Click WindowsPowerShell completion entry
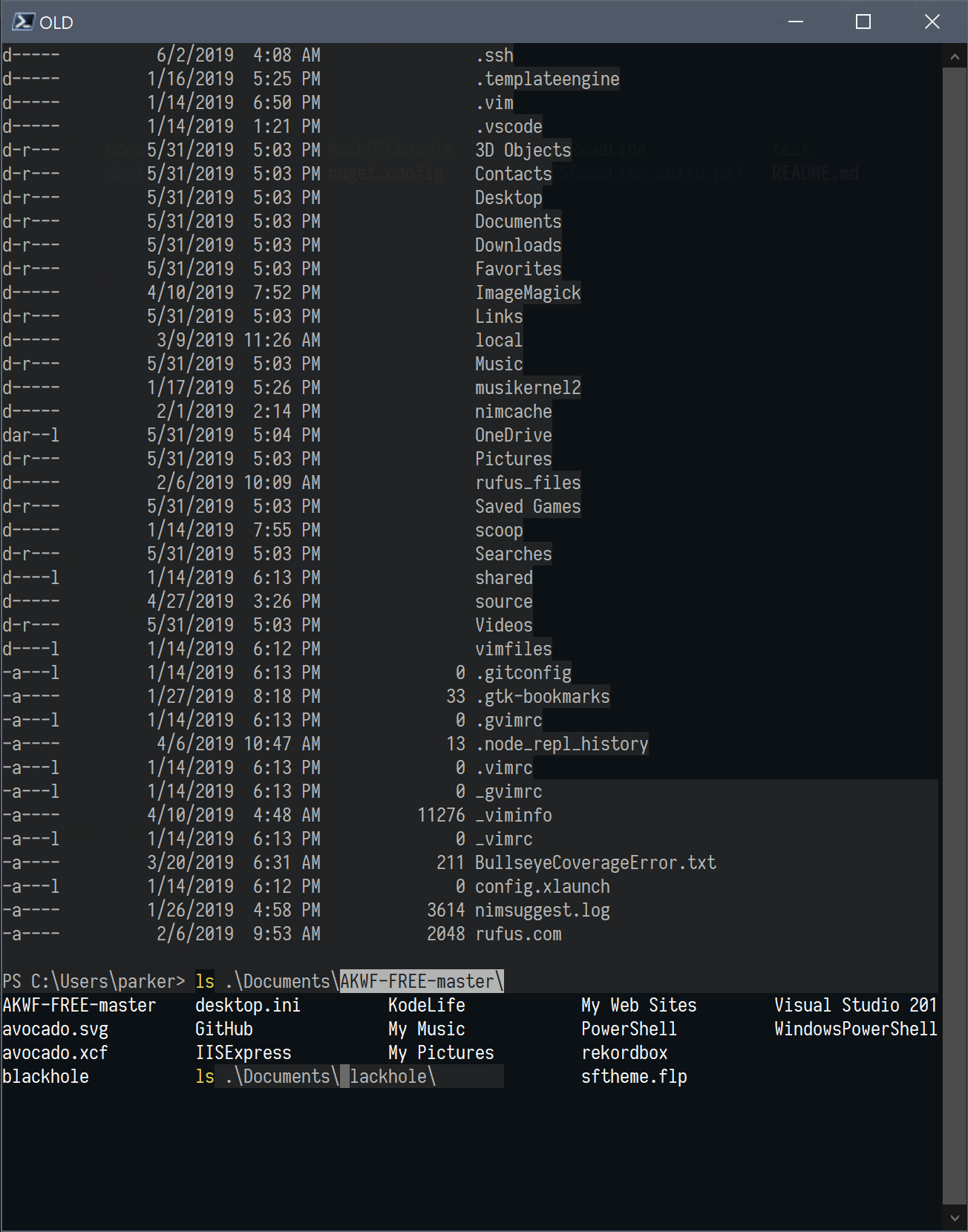The image size is (968, 1232). [855, 1029]
